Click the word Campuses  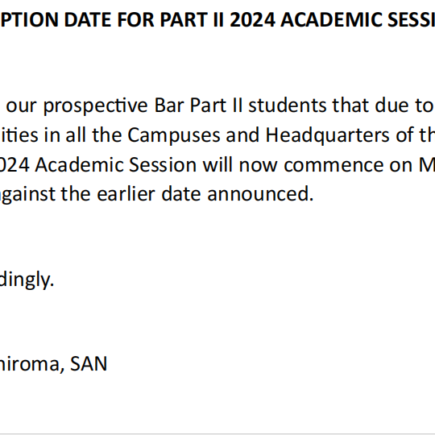pyautogui.click(x=174, y=136)
